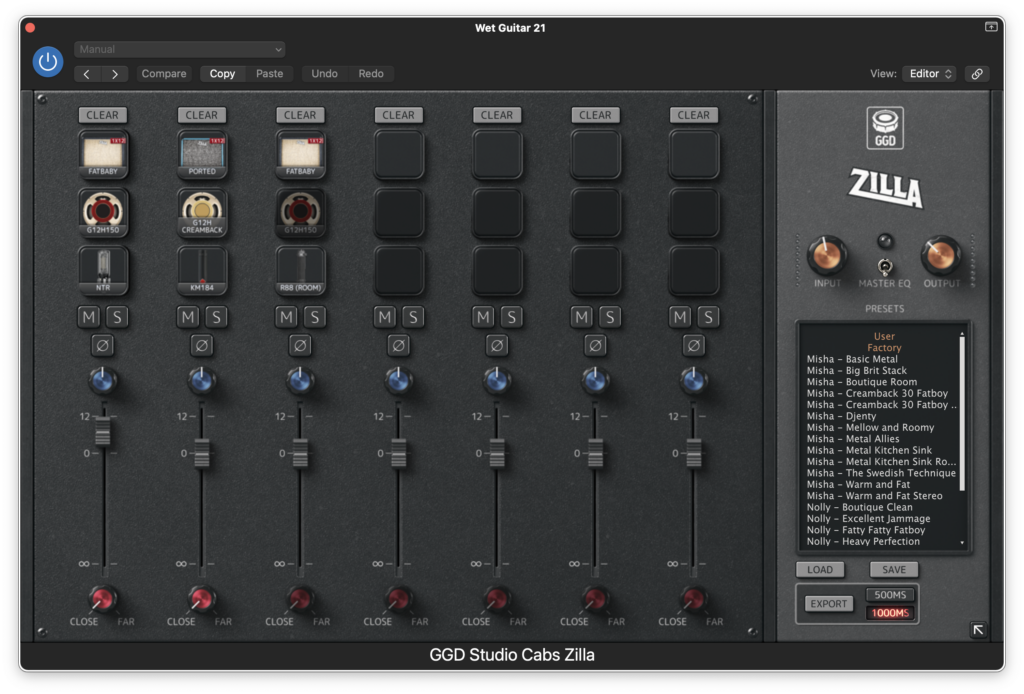Invert phase on channel 6
Screen dimensions: 1024x694
coord(595,345)
